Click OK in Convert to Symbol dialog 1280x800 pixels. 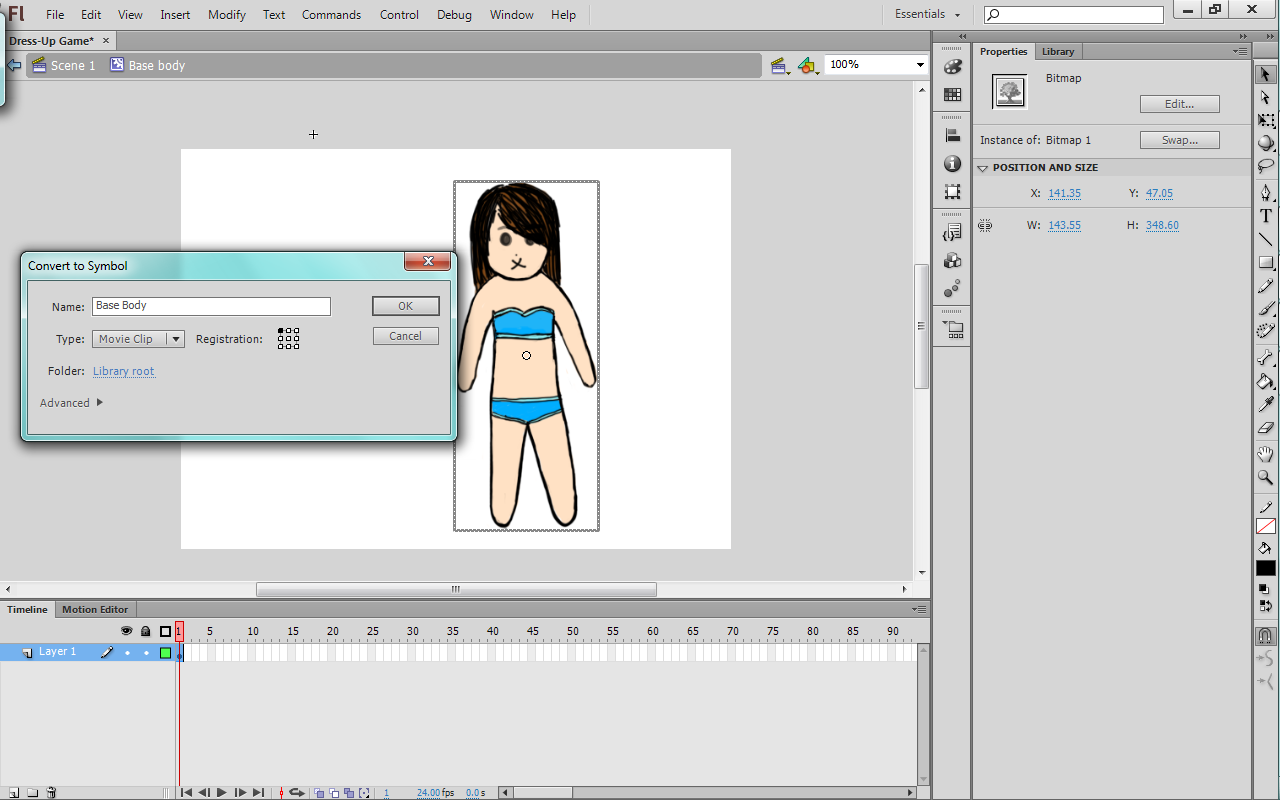pyautogui.click(x=405, y=306)
